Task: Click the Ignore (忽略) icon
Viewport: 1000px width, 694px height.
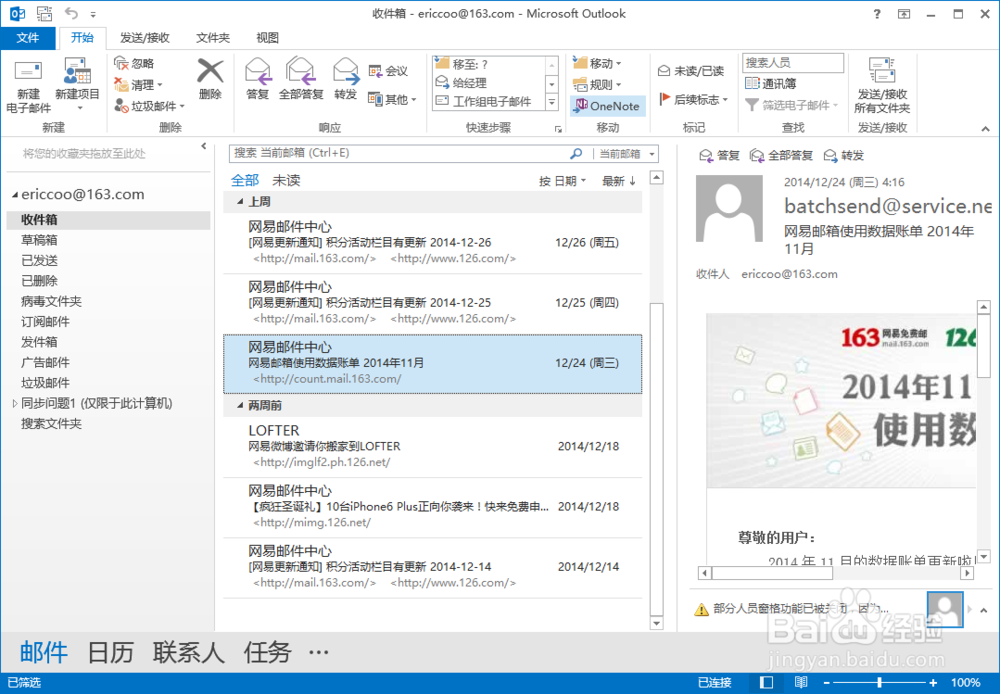Action: point(121,63)
